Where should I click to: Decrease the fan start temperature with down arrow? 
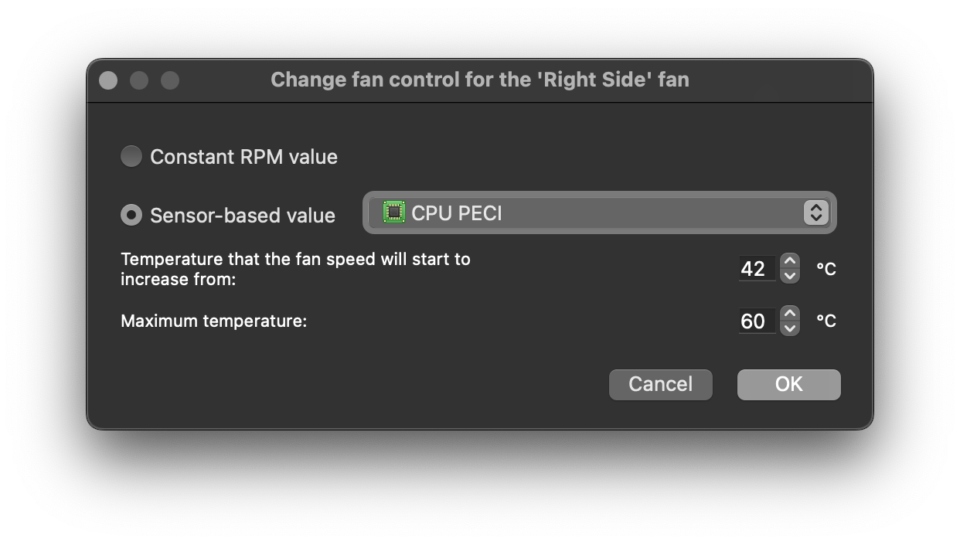click(790, 276)
